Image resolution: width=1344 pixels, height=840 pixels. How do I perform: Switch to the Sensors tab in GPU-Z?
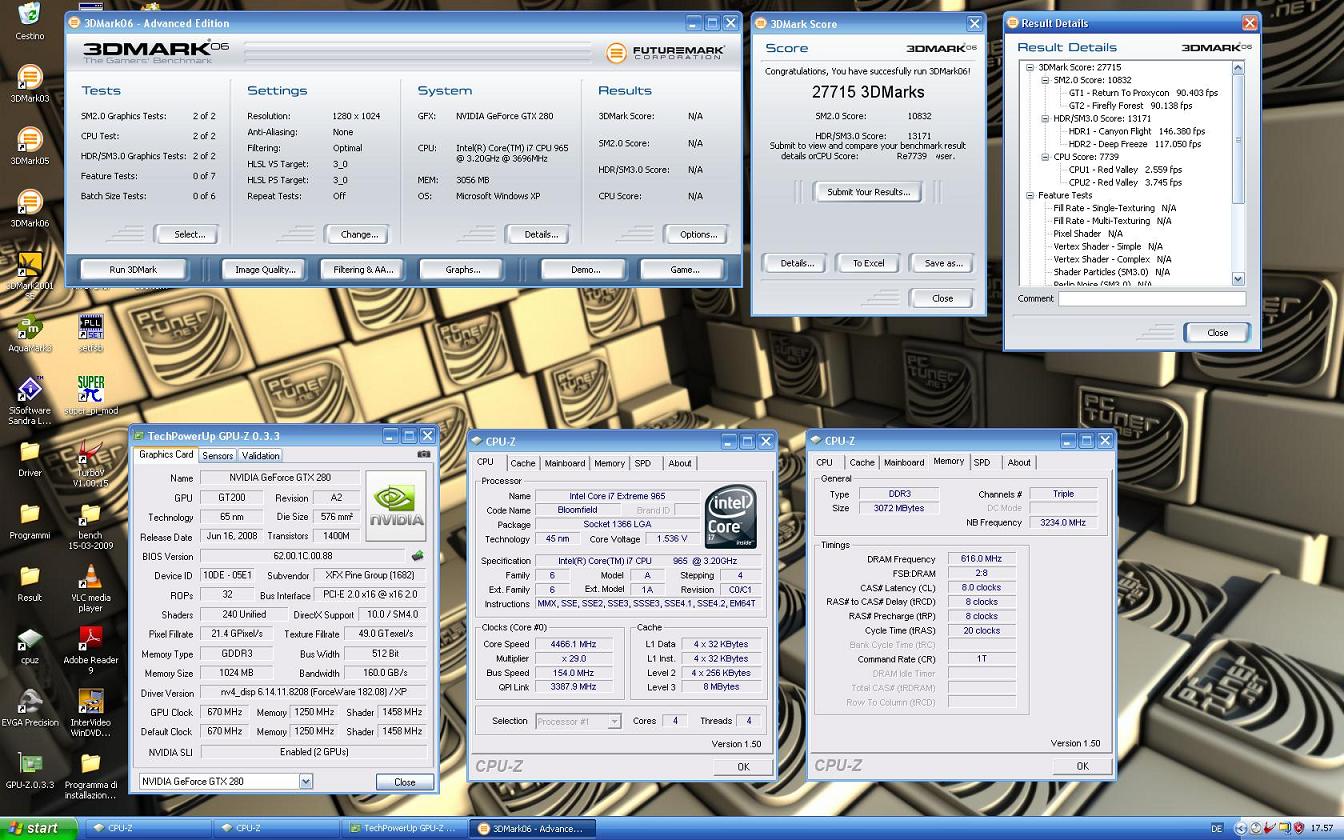click(217, 455)
